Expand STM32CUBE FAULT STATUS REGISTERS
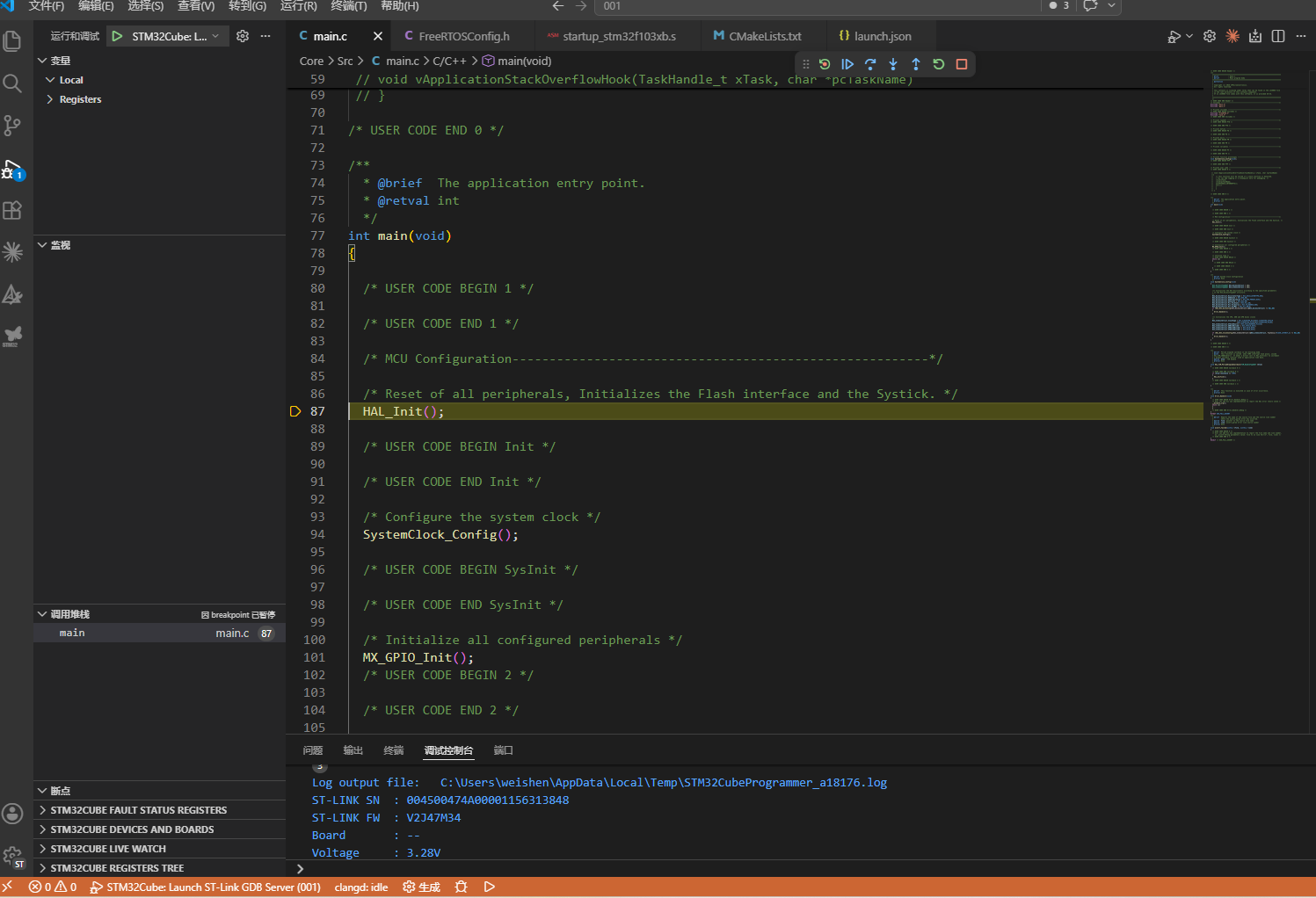The height and width of the screenshot is (898, 1316). click(x=159, y=810)
